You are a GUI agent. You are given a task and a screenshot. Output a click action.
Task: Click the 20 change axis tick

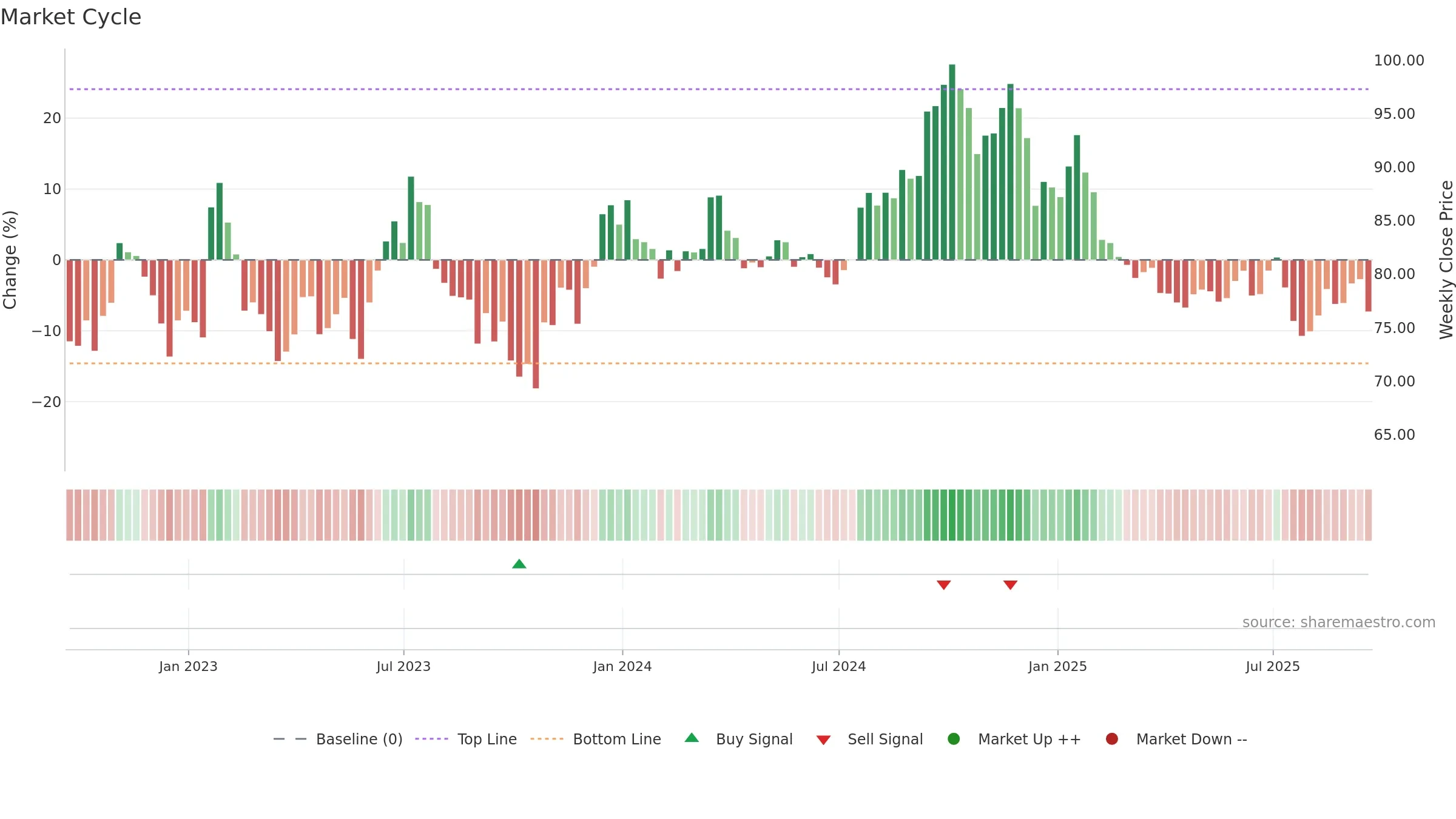click(x=52, y=118)
